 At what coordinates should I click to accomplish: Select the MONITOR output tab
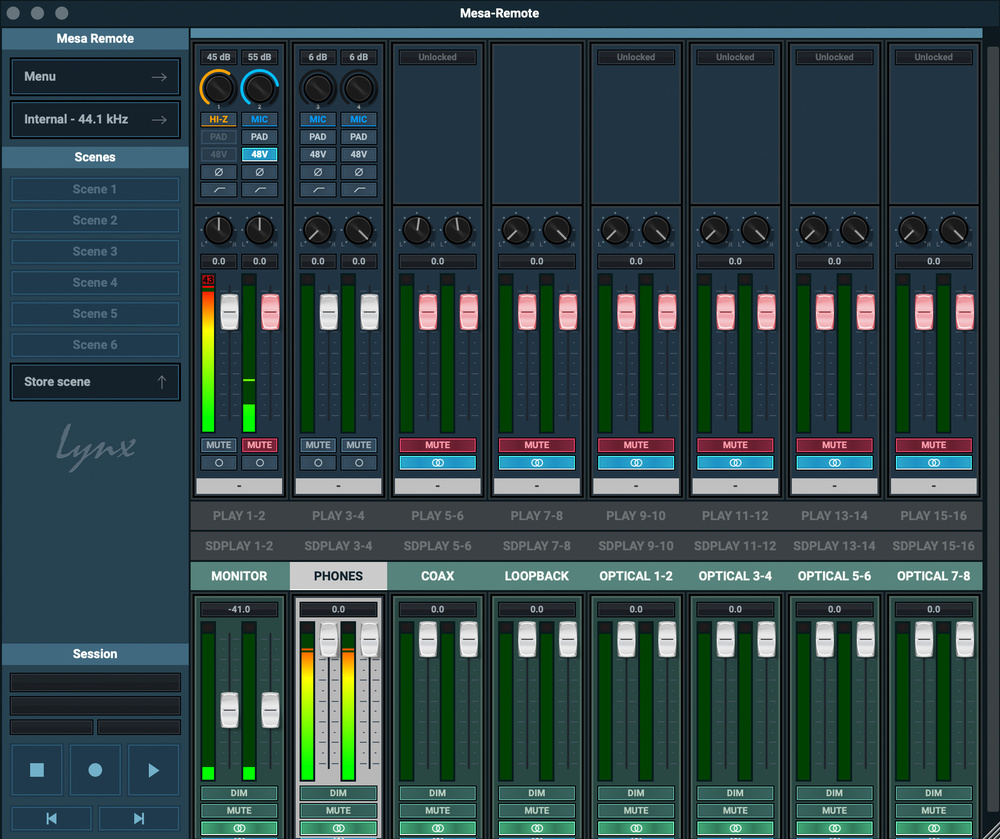(239, 576)
